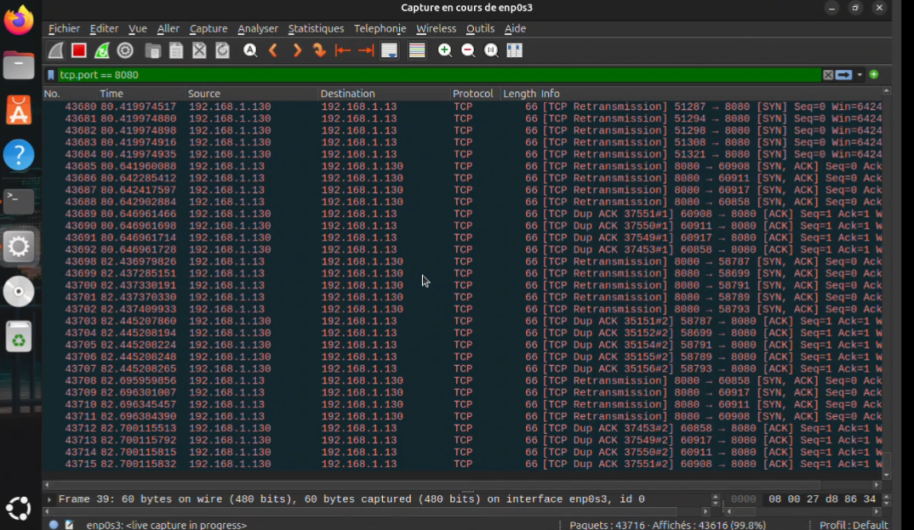Click the tcp.port == 8080 filter field
The height and width of the screenshot is (530, 914).
[x=400, y=75]
